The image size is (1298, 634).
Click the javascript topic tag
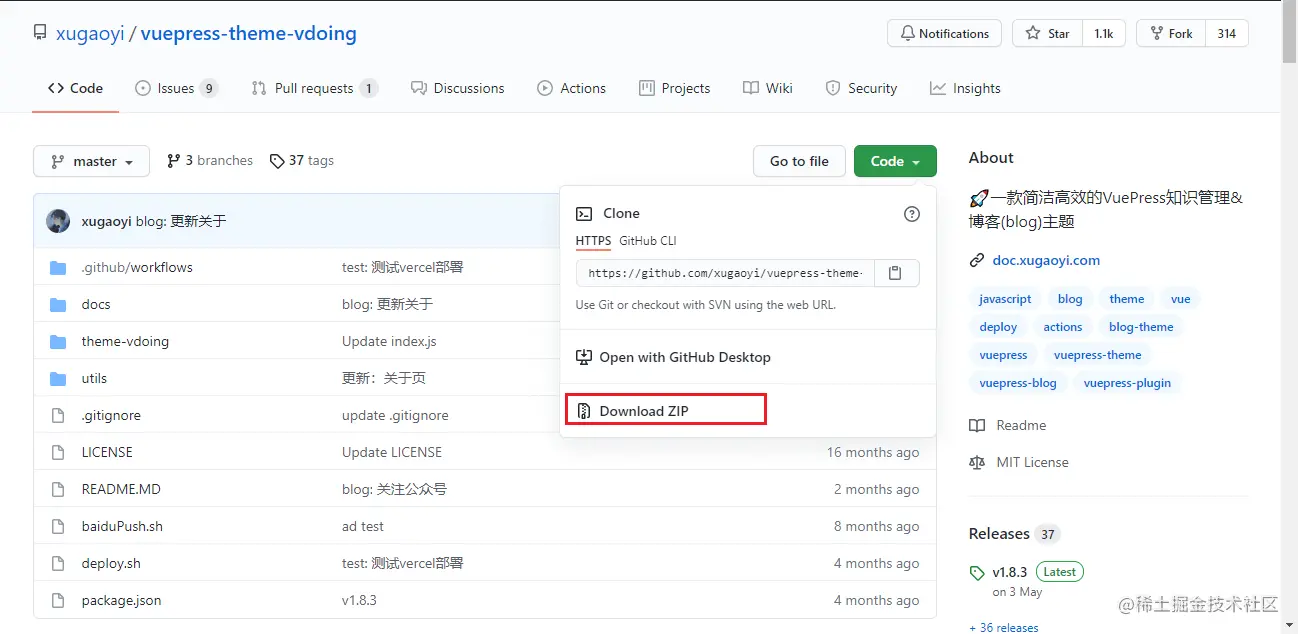(1005, 299)
